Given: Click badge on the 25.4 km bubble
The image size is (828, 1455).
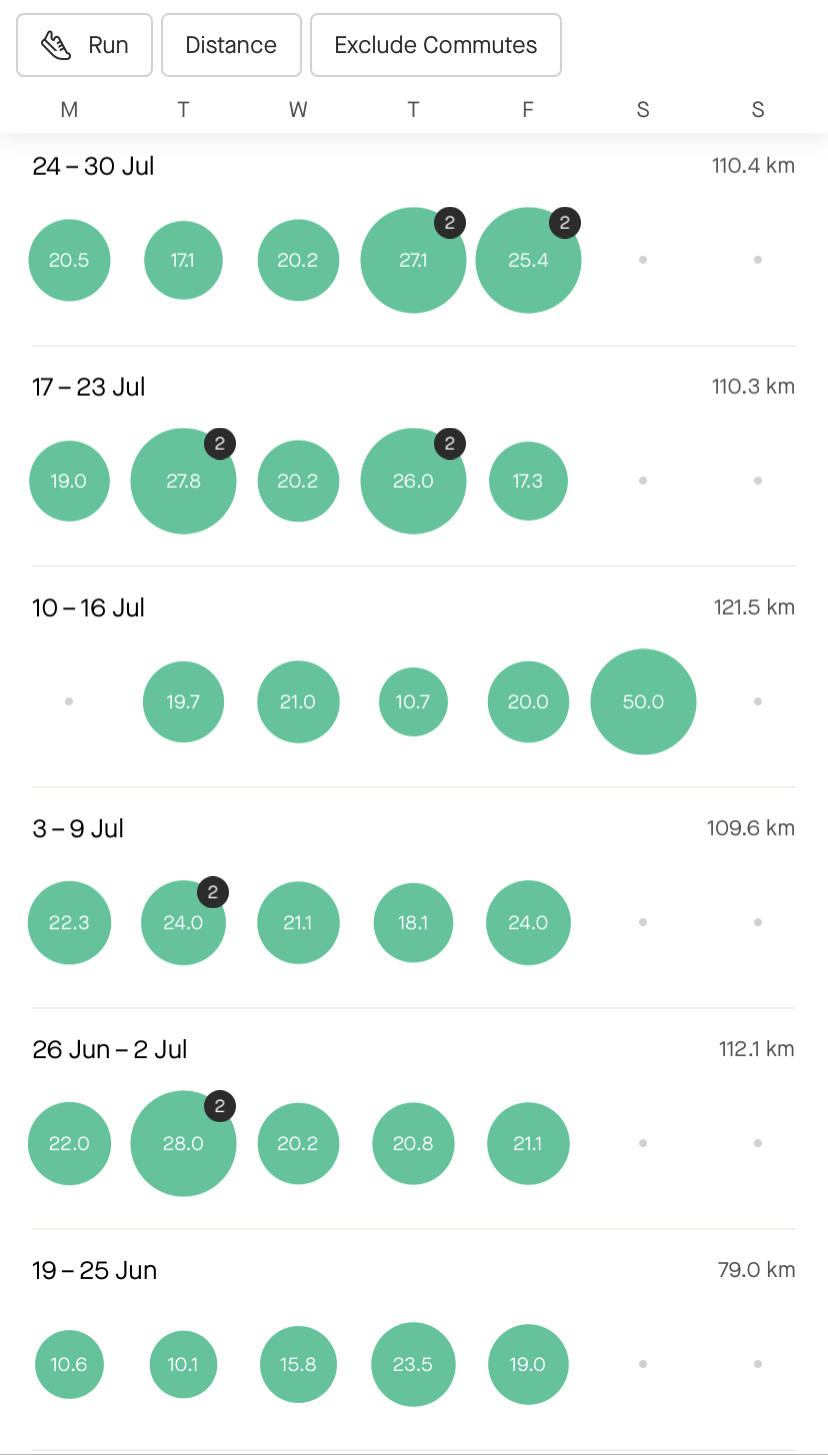Looking at the screenshot, I should tap(565, 223).
